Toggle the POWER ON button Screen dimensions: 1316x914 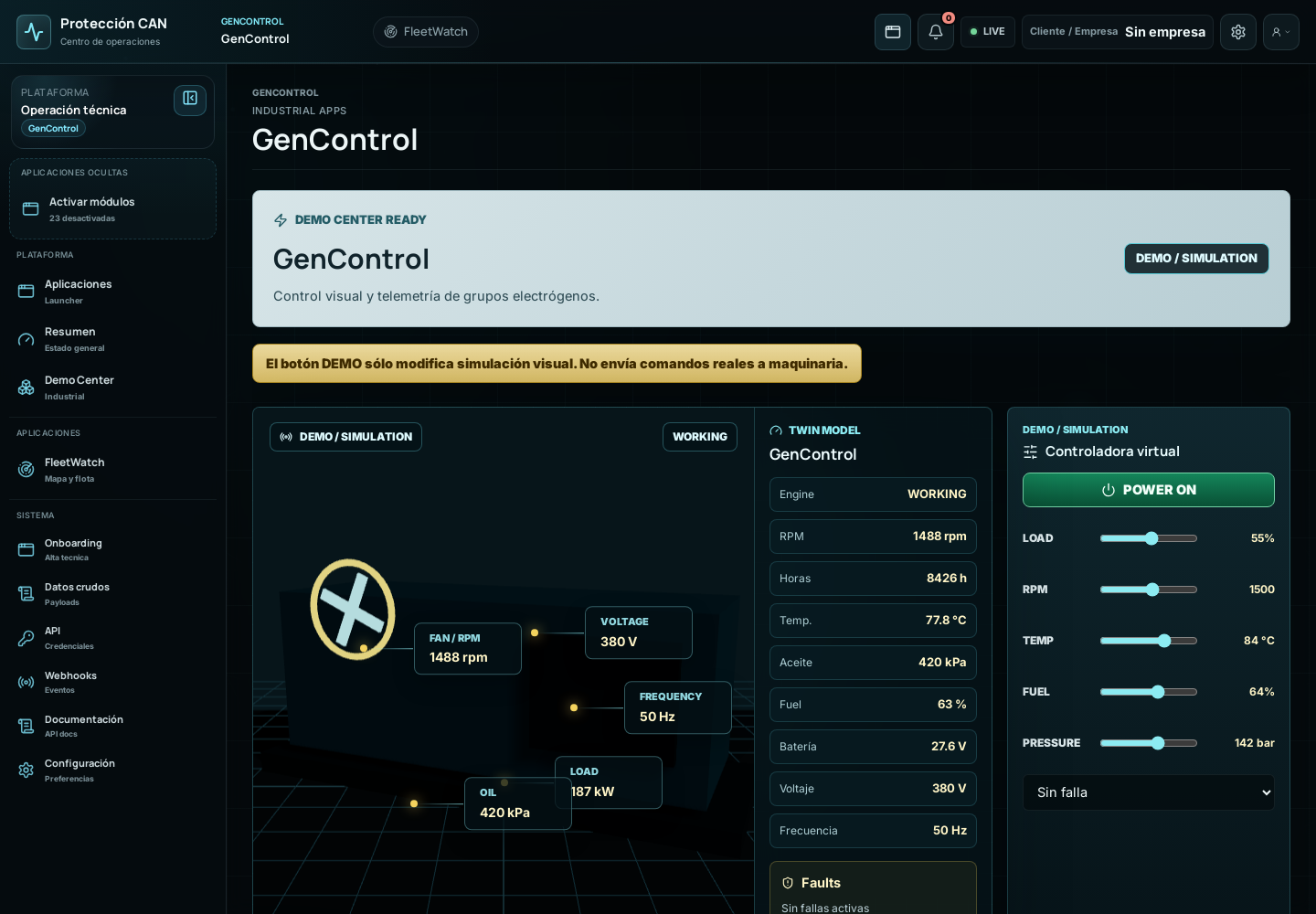1149,490
